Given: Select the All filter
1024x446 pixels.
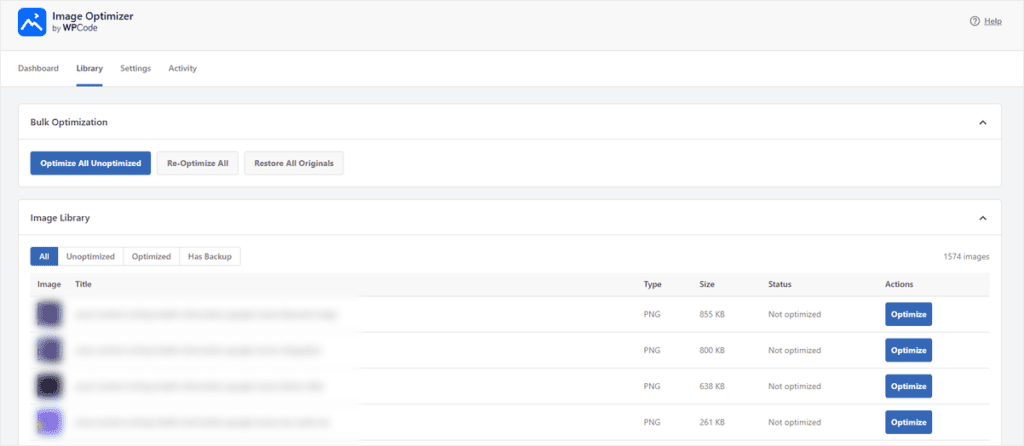Looking at the screenshot, I should [x=44, y=257].
